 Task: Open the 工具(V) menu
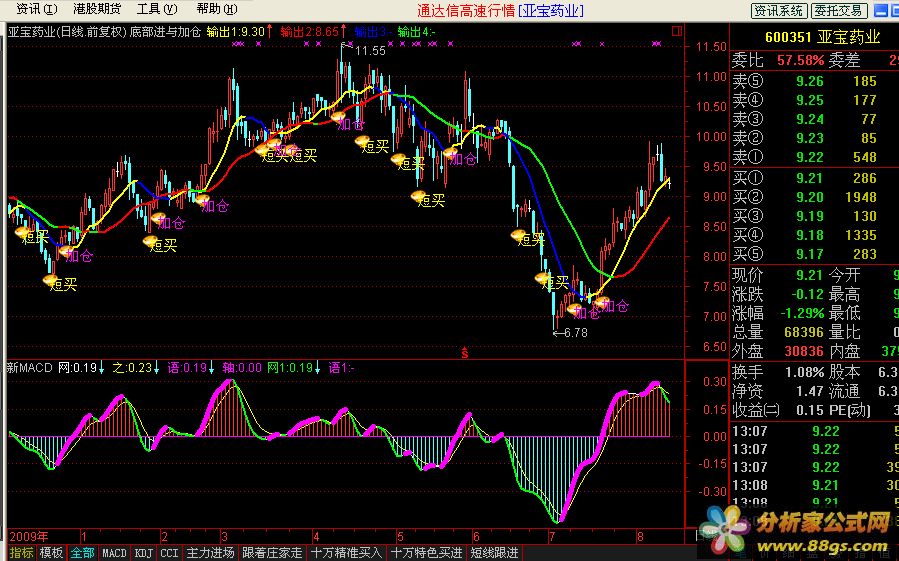coord(157,9)
